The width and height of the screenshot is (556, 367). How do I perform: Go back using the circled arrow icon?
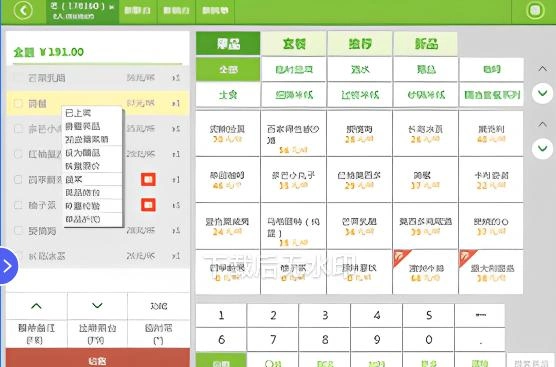(x=23, y=11)
